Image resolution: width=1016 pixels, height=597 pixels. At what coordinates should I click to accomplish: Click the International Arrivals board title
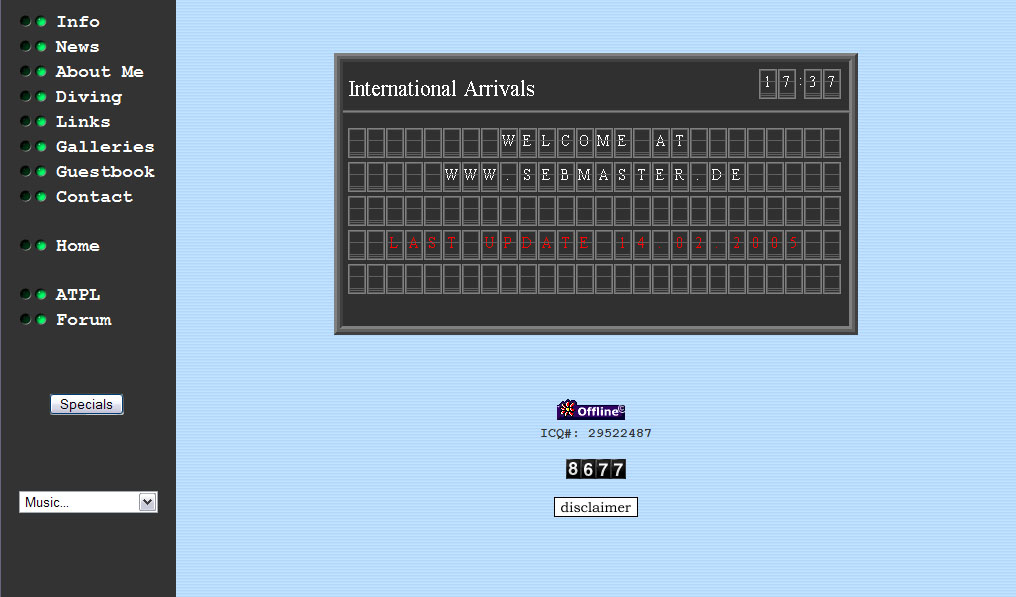tap(441, 89)
